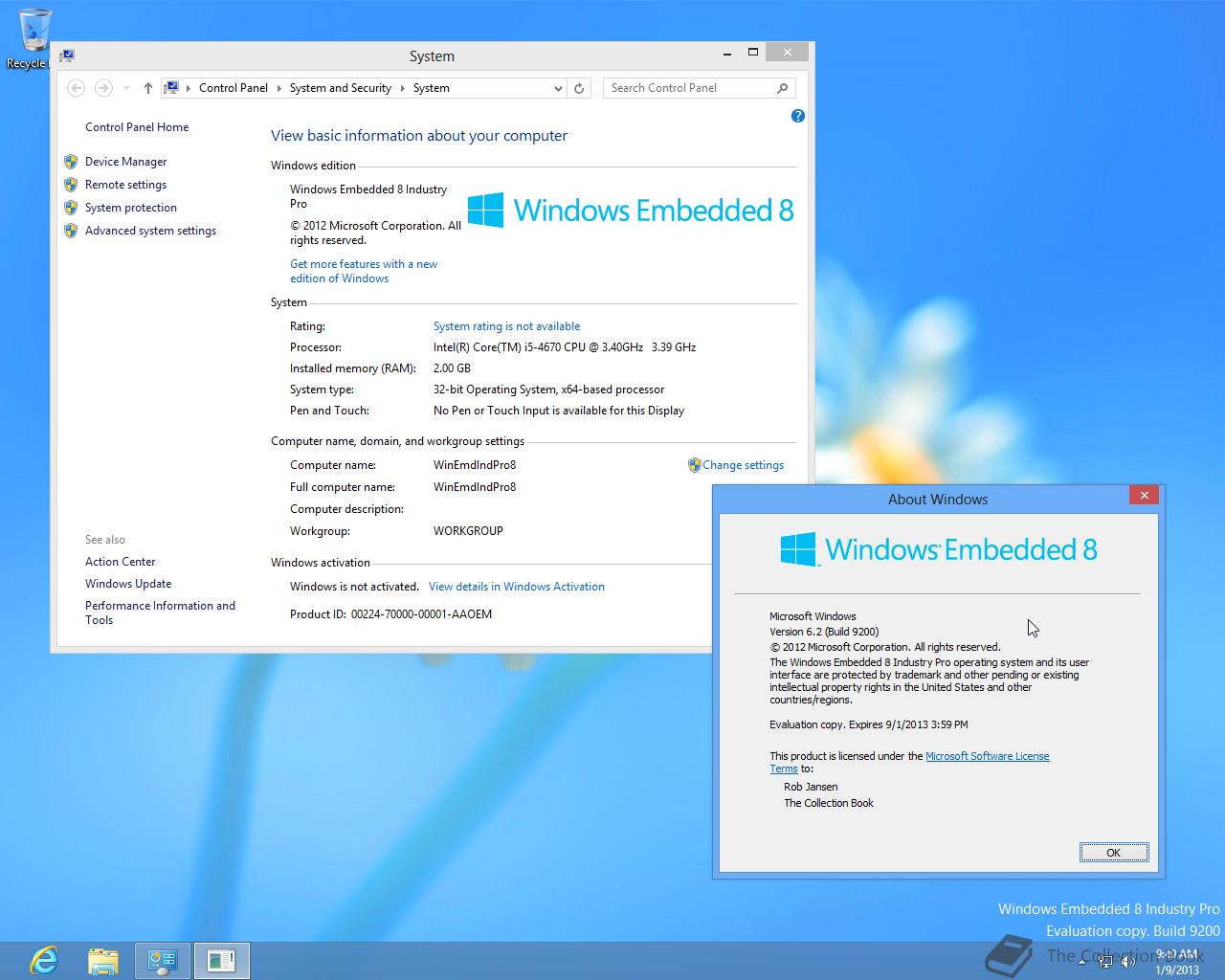
Task: Click the search magnifier icon
Action: (783, 88)
